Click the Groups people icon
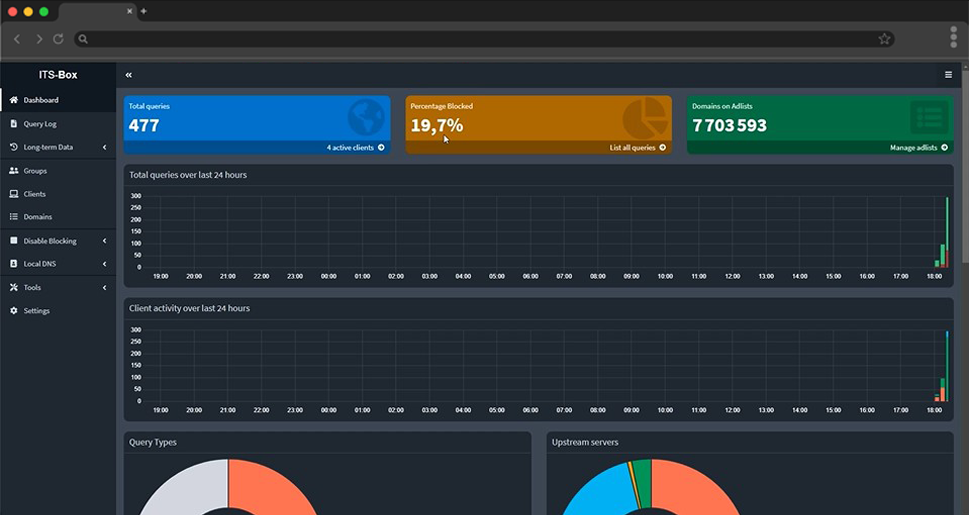 tap(14, 171)
